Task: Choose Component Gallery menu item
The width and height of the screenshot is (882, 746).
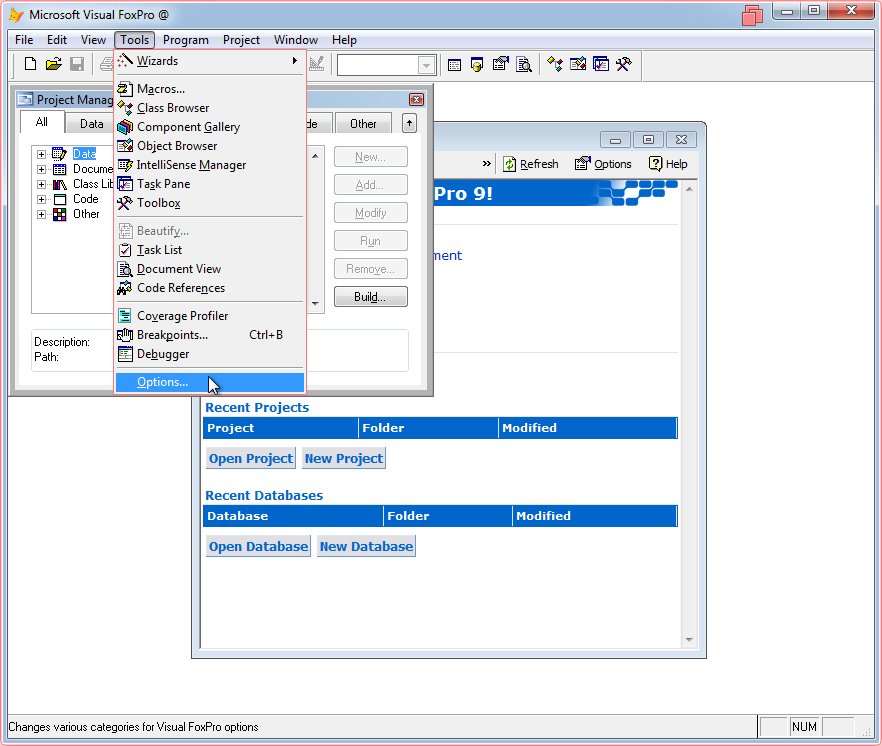Action: pos(210,127)
